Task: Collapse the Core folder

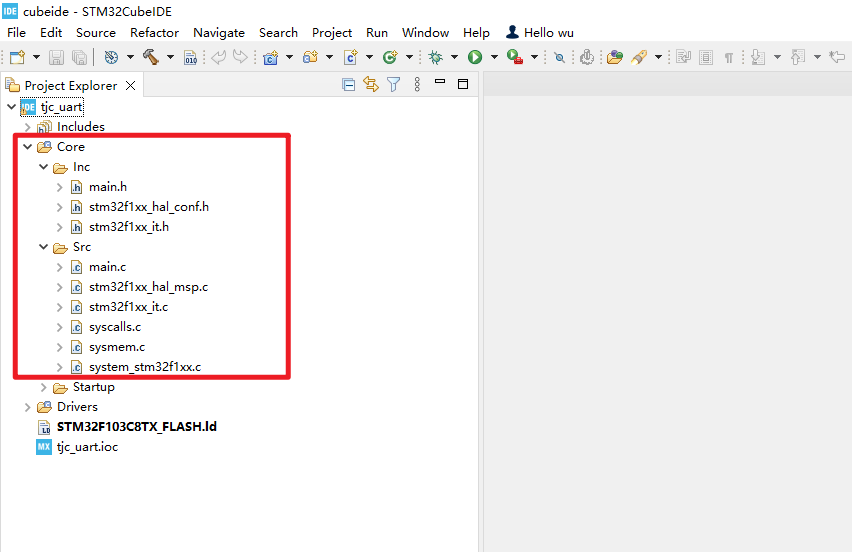Action: (27, 147)
